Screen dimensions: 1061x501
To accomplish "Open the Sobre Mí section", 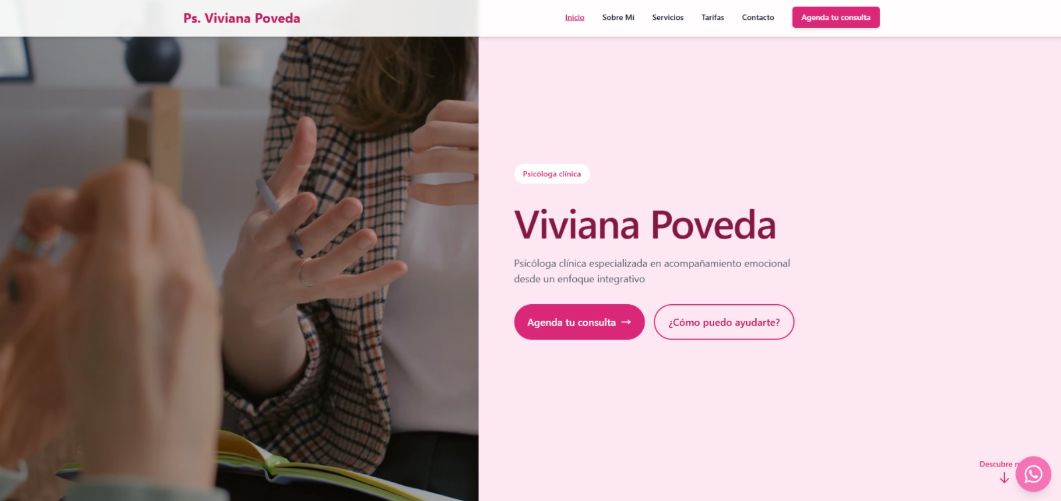I will coord(618,18).
